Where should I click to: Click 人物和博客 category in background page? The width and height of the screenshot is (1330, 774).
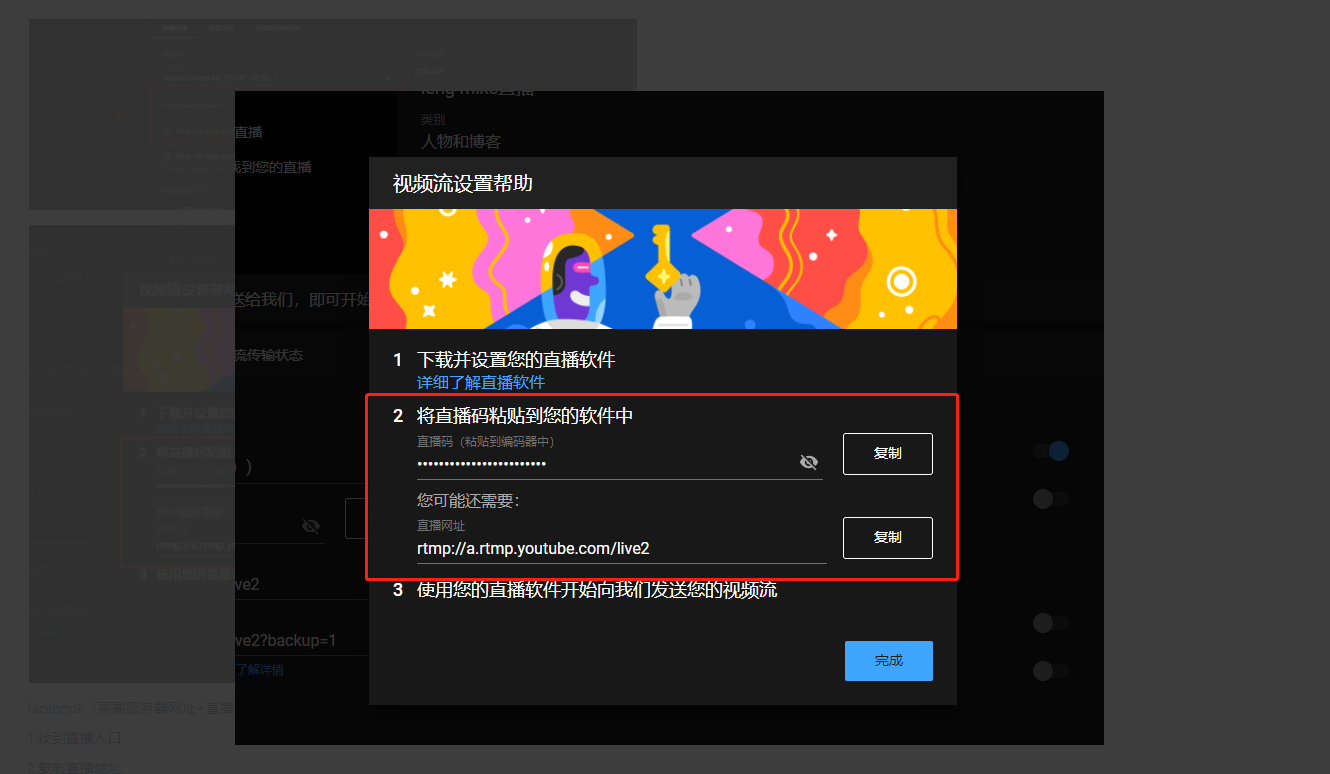point(461,141)
